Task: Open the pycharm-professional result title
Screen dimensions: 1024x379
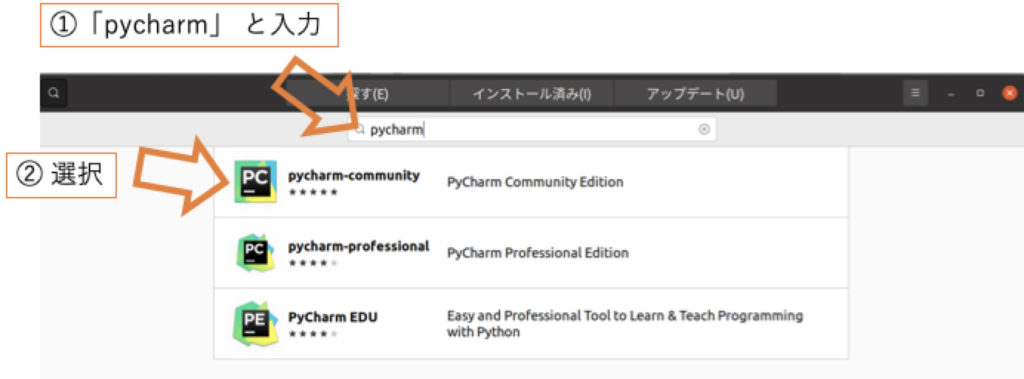Action: click(359, 246)
